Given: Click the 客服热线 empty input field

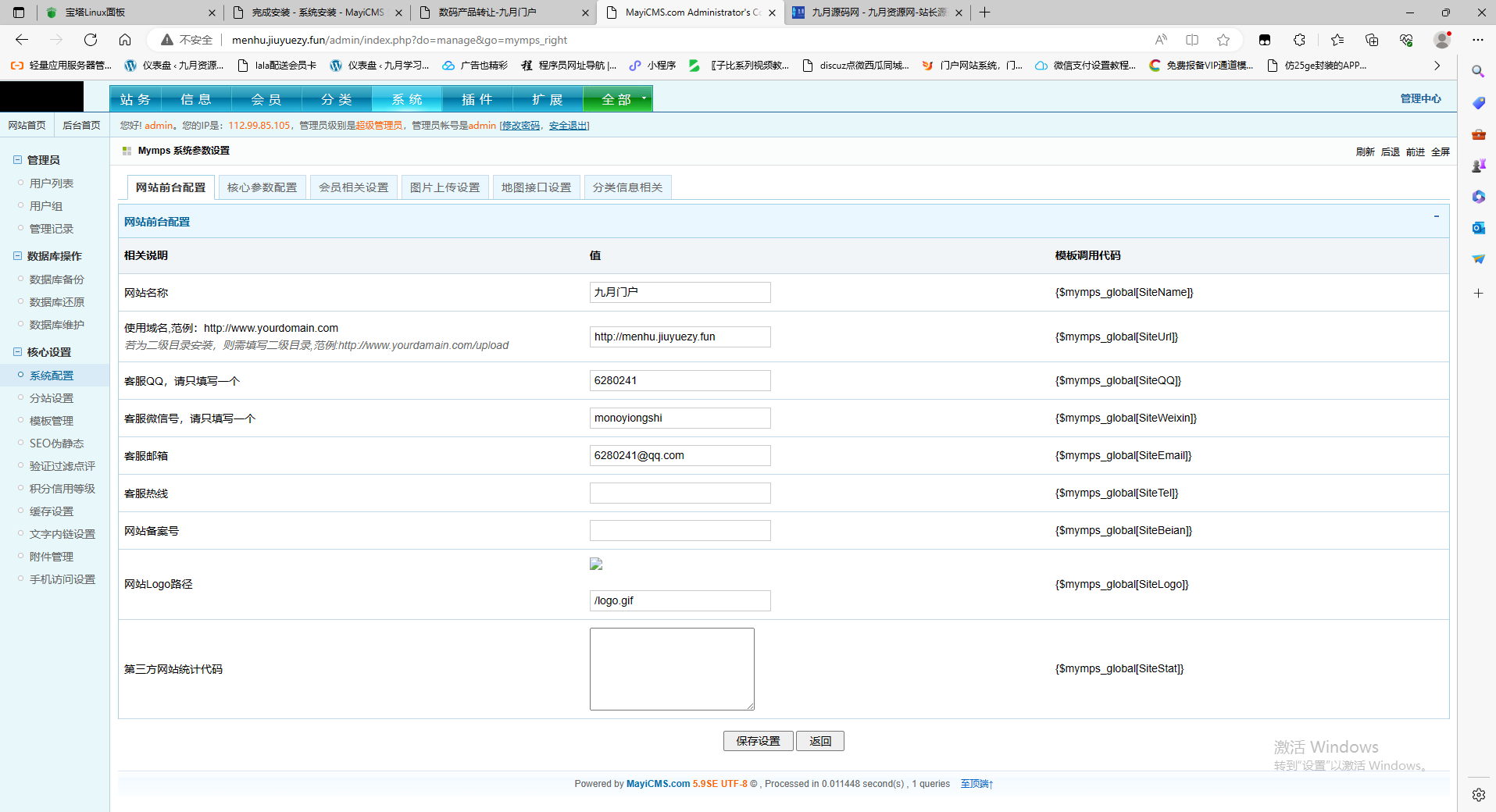Looking at the screenshot, I should tap(680, 493).
